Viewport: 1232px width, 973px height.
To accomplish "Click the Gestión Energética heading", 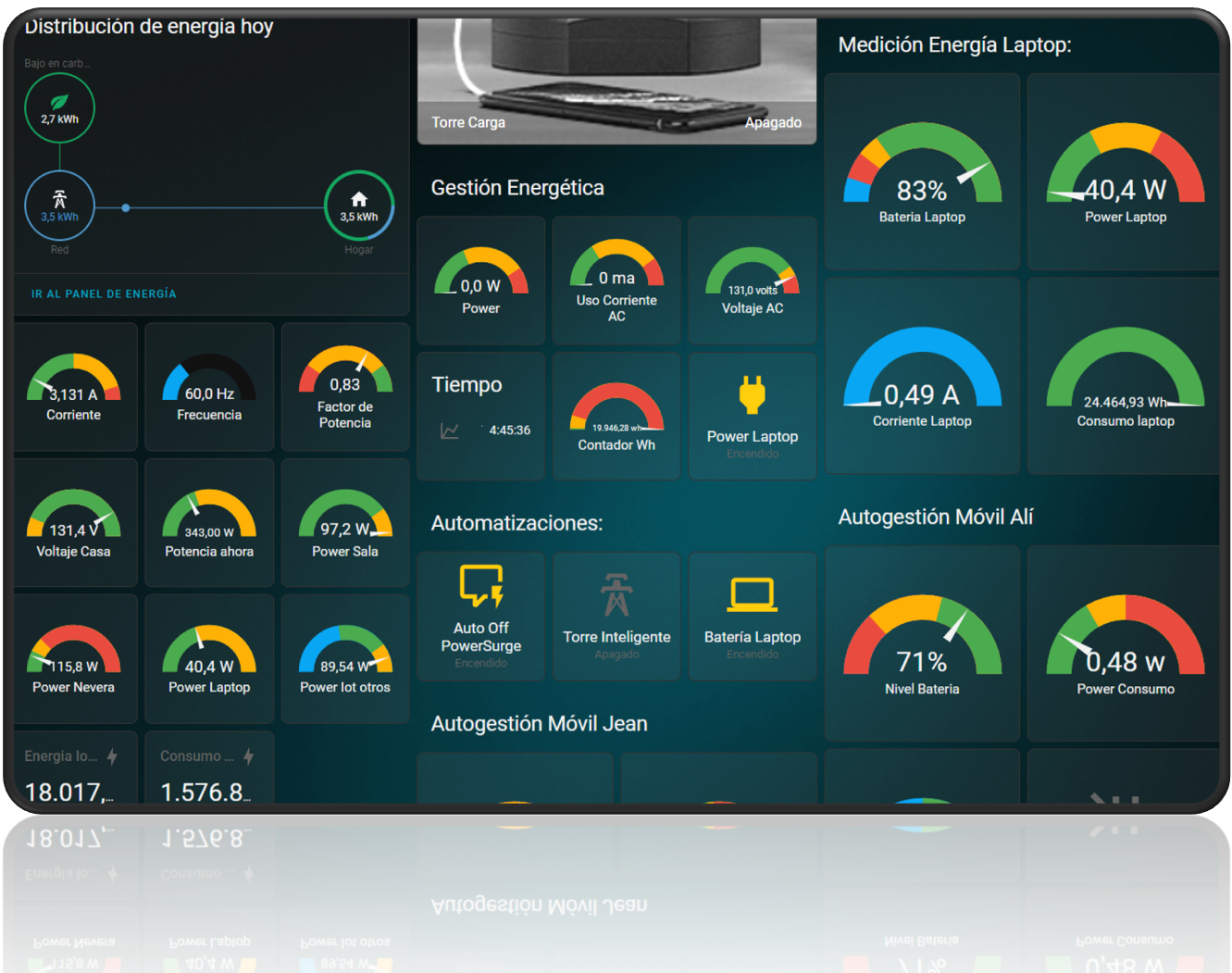I will tap(517, 188).
